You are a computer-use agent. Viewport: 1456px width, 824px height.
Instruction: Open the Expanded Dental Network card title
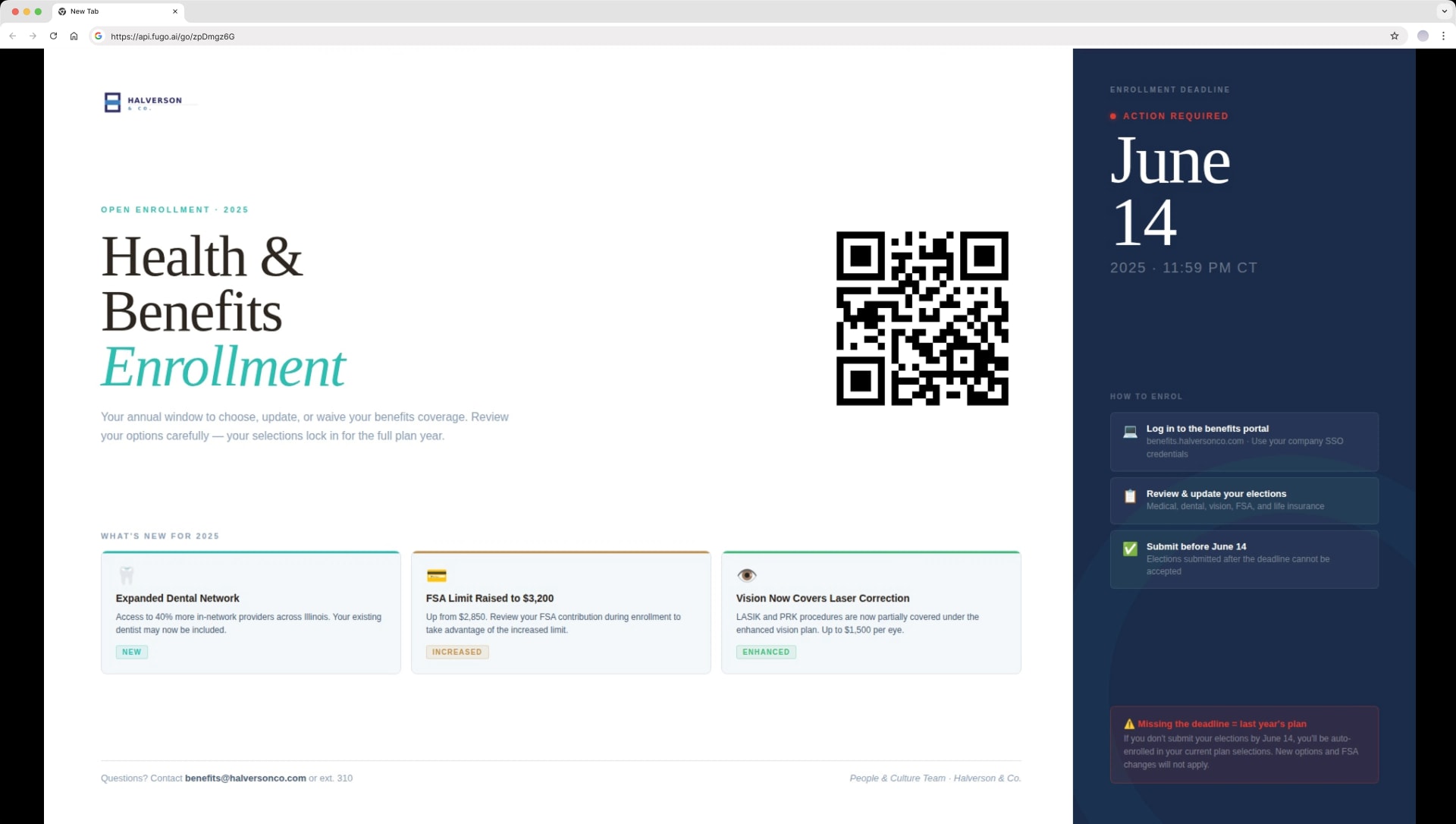tap(177, 598)
